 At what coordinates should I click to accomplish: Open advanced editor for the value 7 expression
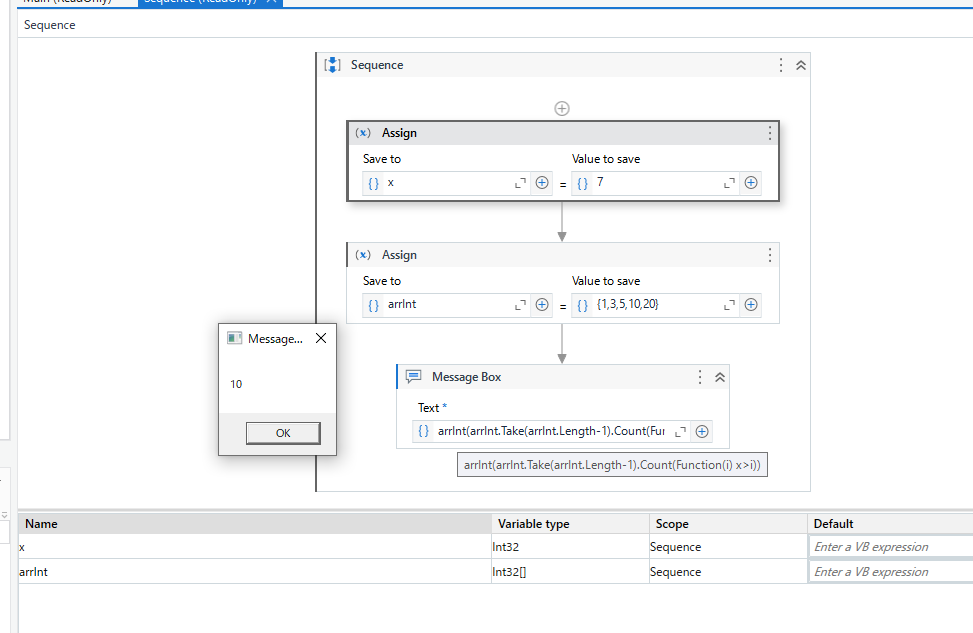(727, 183)
